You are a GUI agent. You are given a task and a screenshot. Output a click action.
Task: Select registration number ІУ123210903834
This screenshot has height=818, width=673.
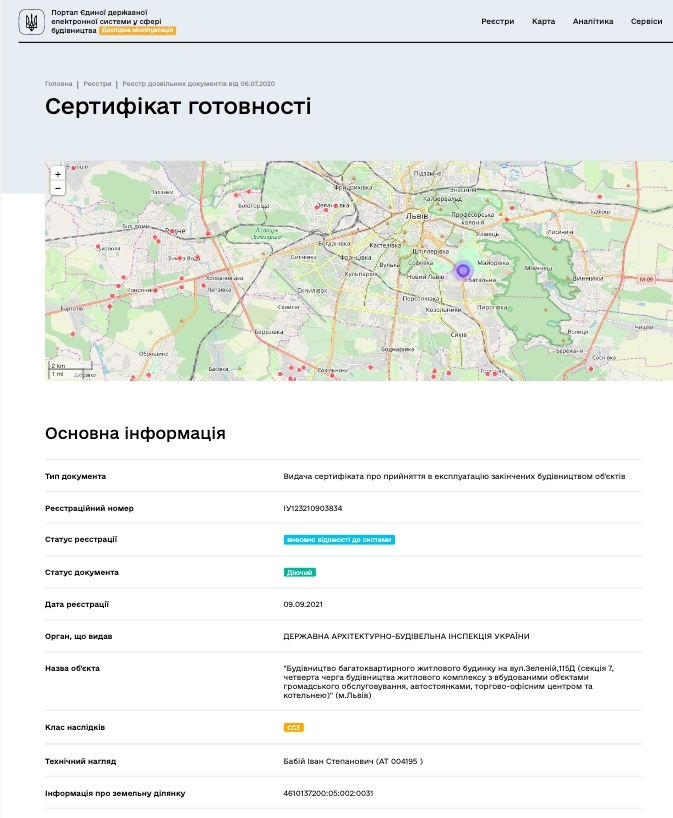click(313, 508)
